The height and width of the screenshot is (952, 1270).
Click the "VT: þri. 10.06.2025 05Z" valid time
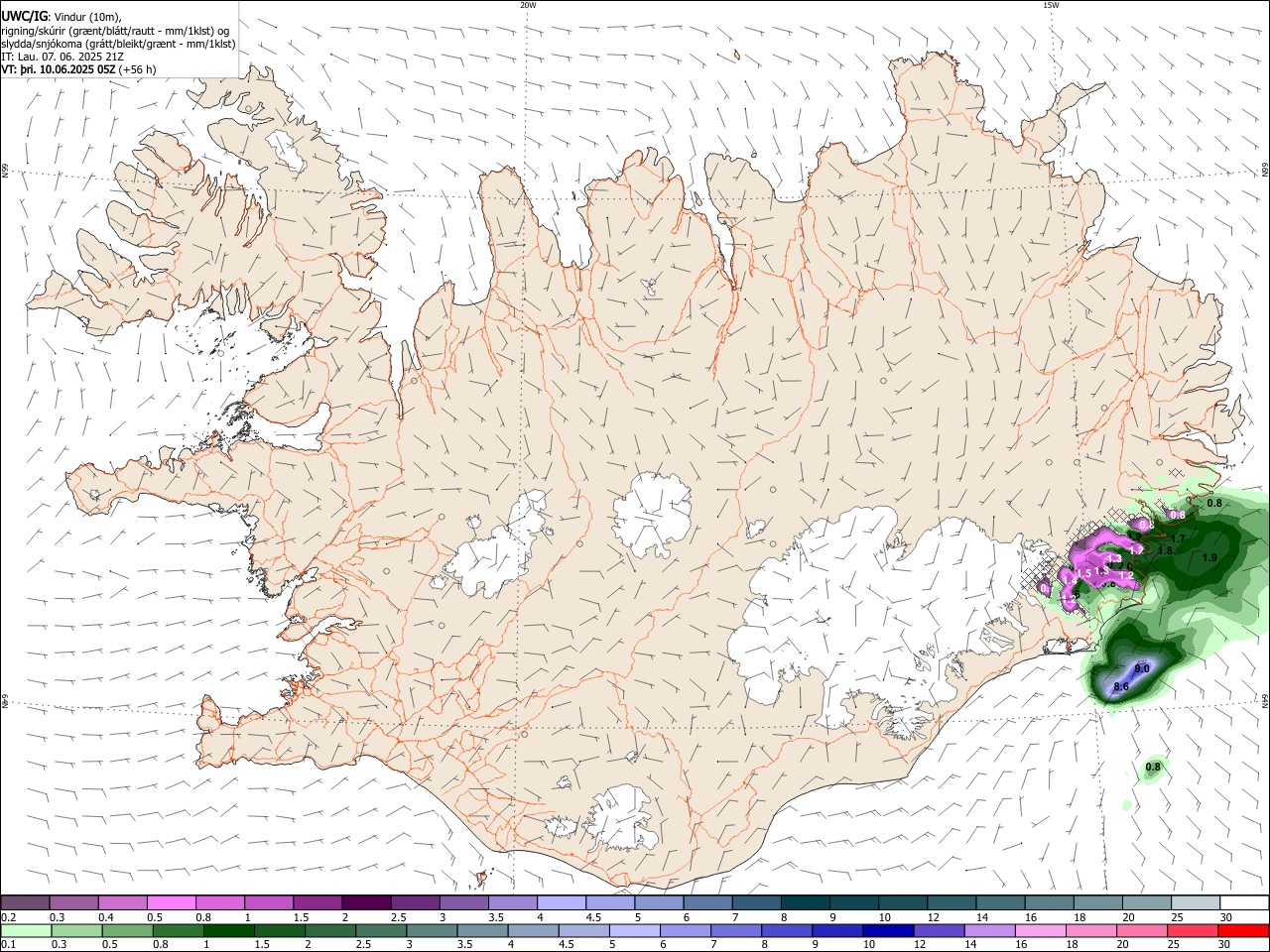pyautogui.click(x=58, y=70)
